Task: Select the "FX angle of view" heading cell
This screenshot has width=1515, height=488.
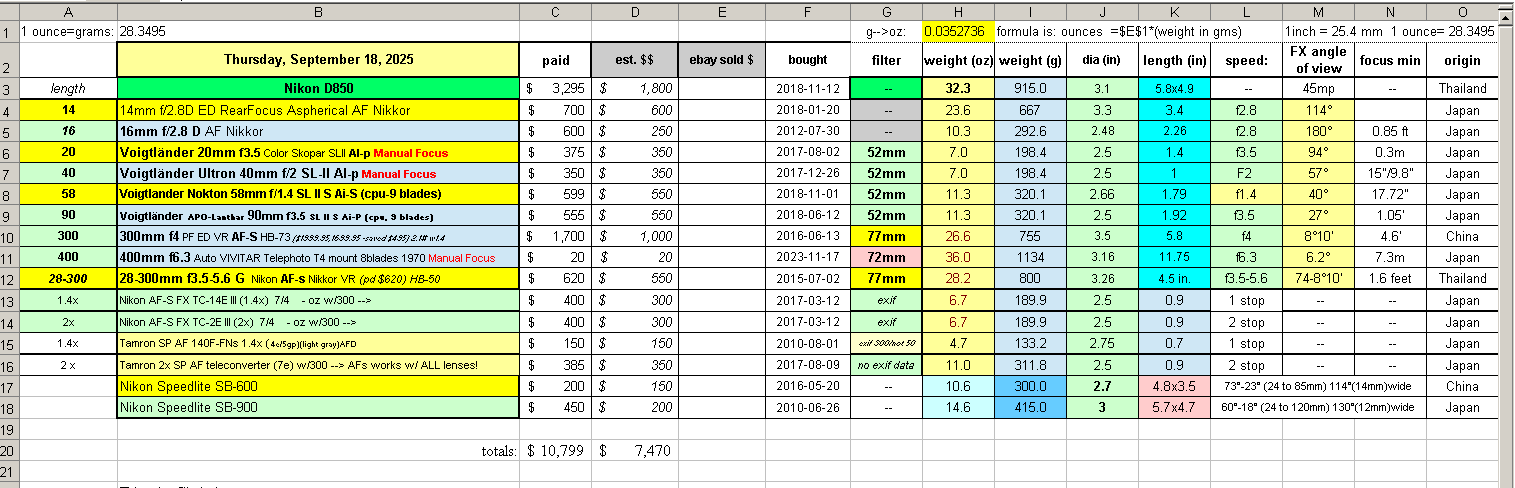Action: point(1319,59)
